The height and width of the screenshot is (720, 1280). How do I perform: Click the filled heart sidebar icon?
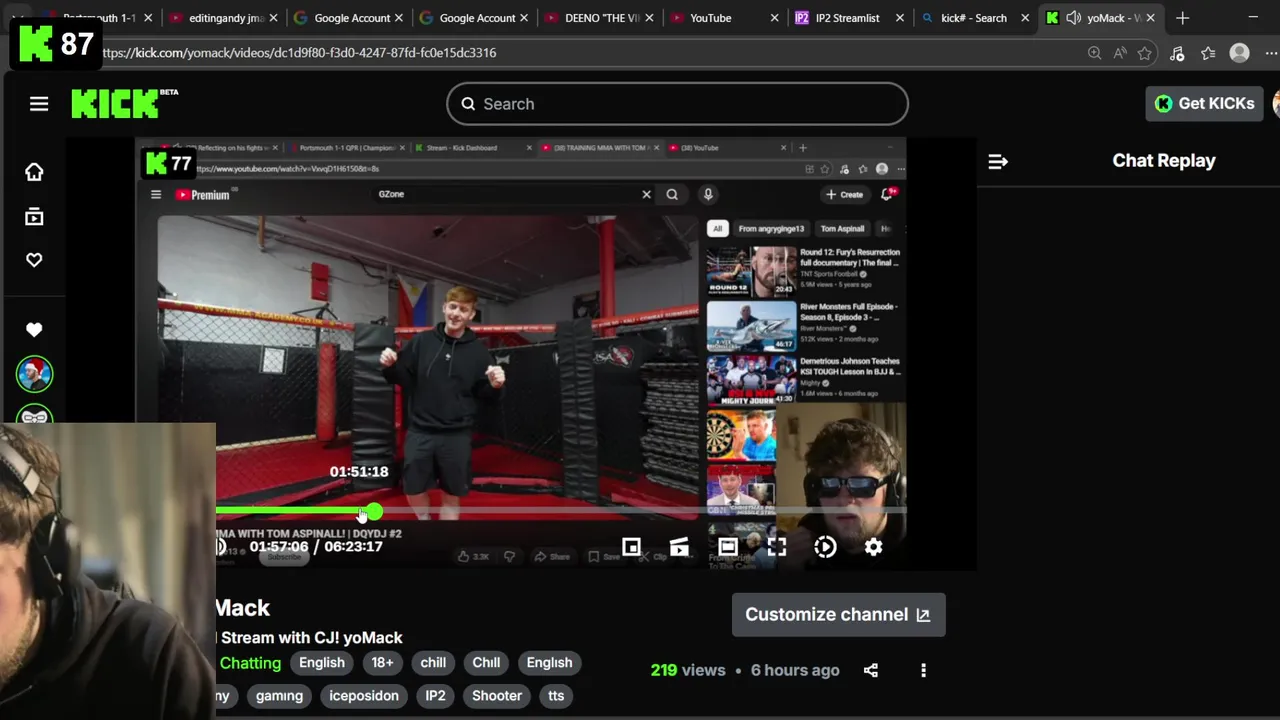tap(34, 330)
